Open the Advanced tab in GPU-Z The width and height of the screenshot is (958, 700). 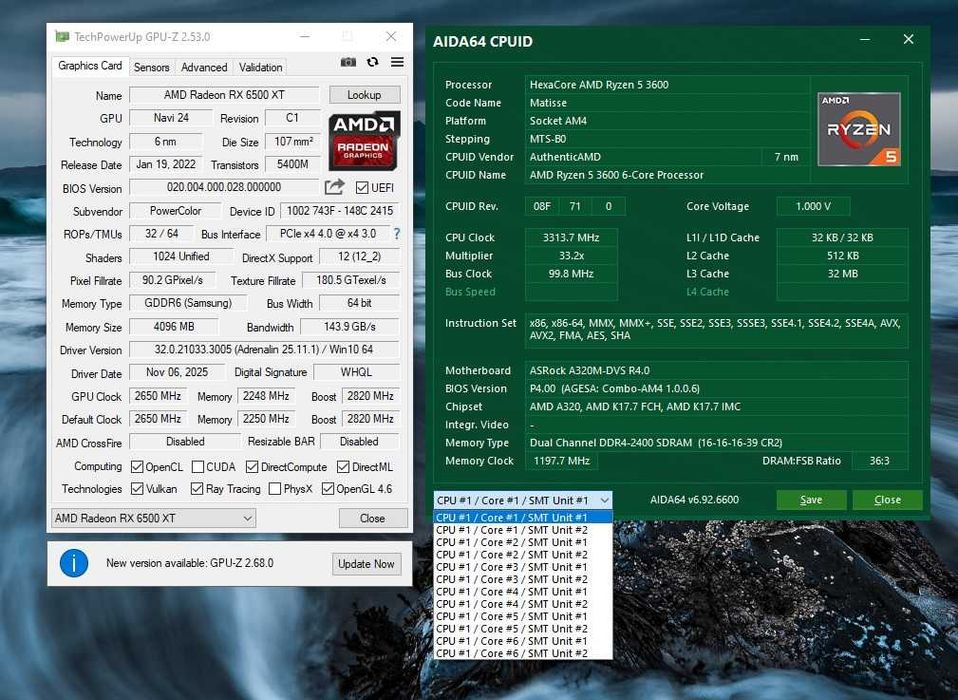pyautogui.click(x=204, y=67)
